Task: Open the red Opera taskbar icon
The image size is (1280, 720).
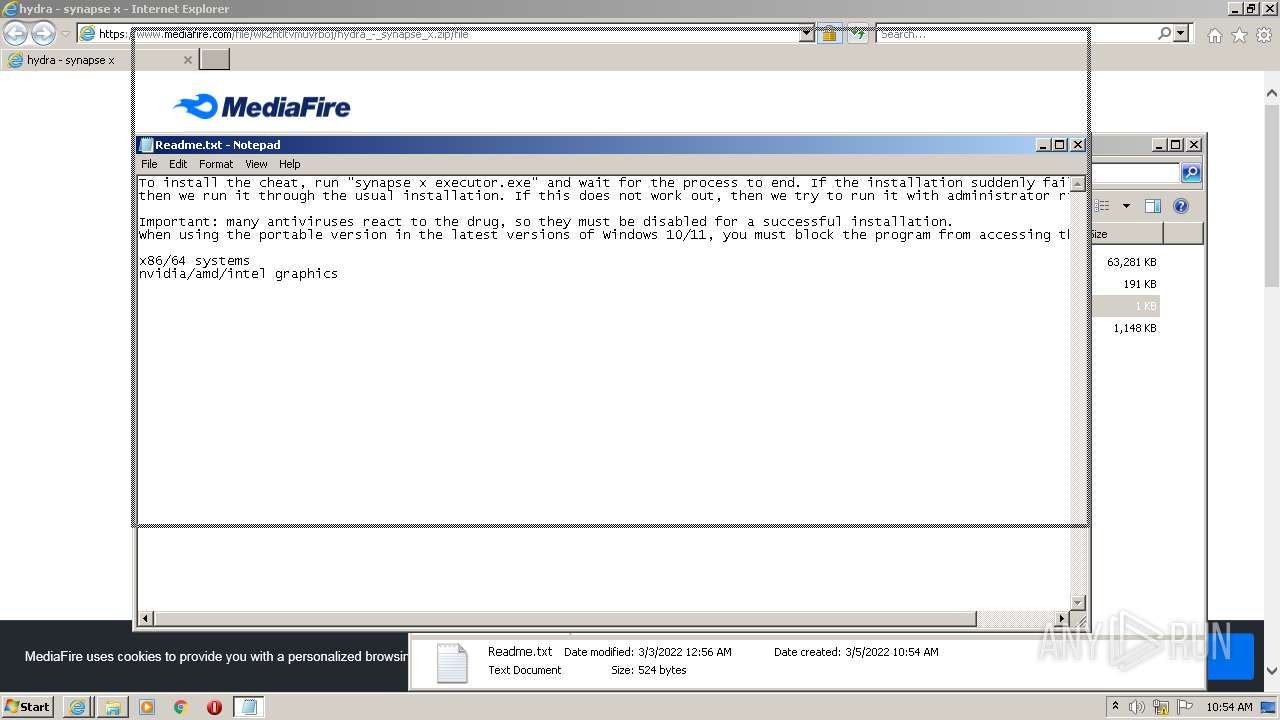Action: [x=215, y=707]
